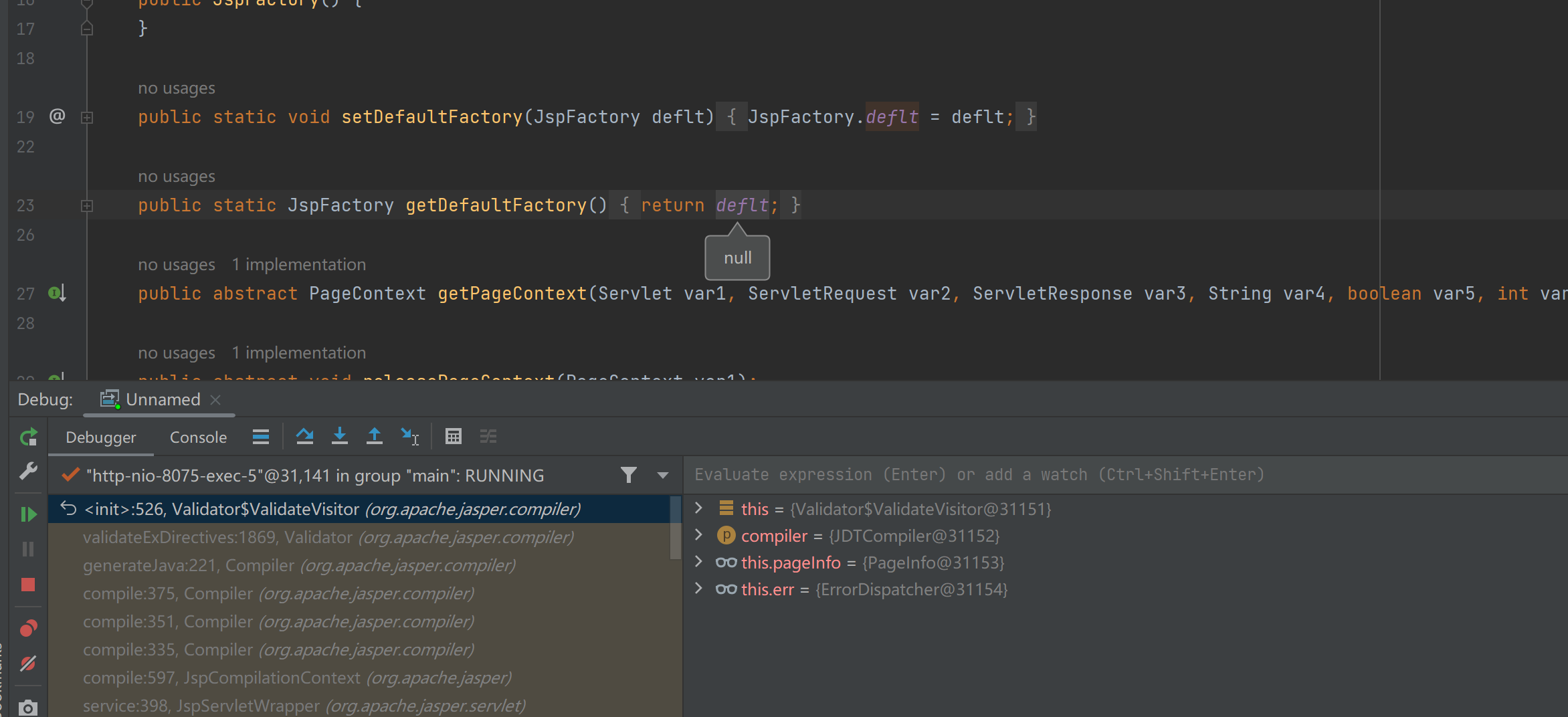Expand the compiler variable node
The height and width of the screenshot is (717, 1568).
point(698,535)
